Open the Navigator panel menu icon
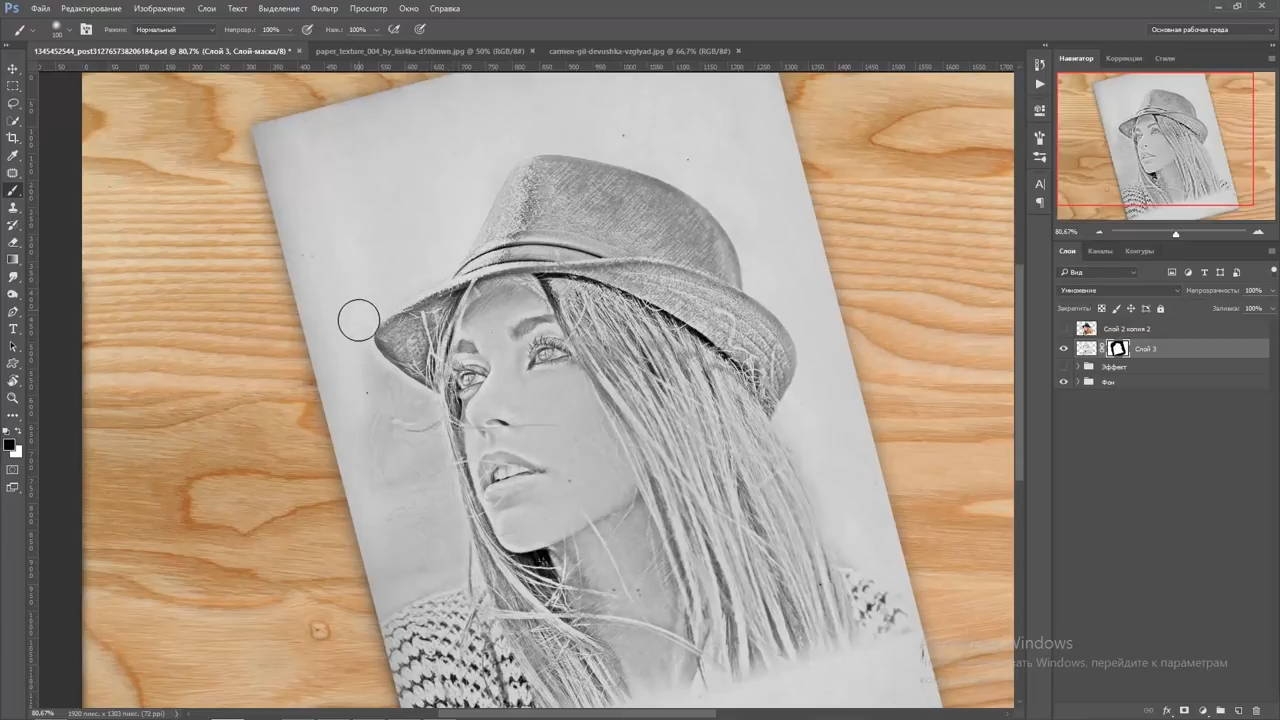The height and width of the screenshot is (720, 1280). [x=1272, y=59]
